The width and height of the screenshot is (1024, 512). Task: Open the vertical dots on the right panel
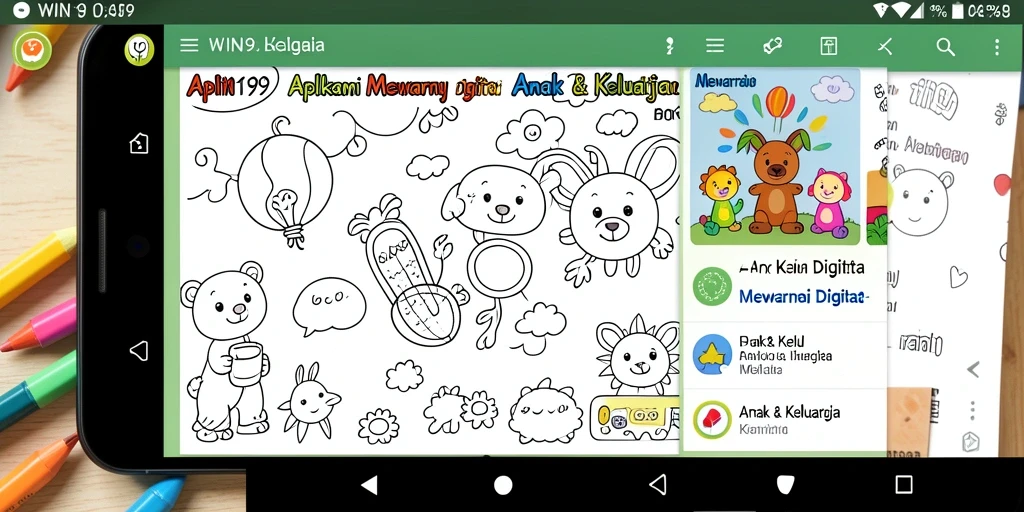tap(972, 411)
